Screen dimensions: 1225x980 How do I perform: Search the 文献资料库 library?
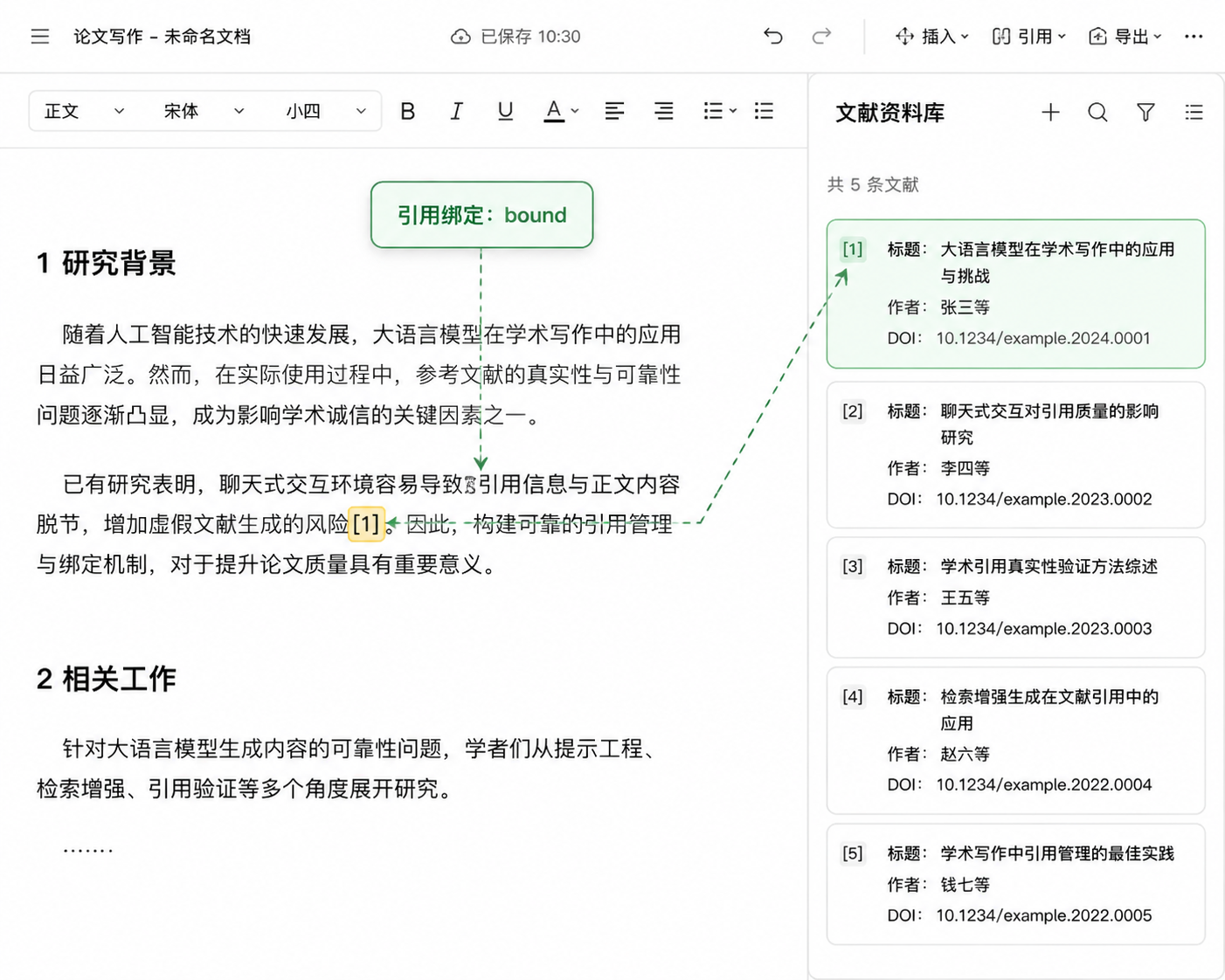(x=1097, y=112)
